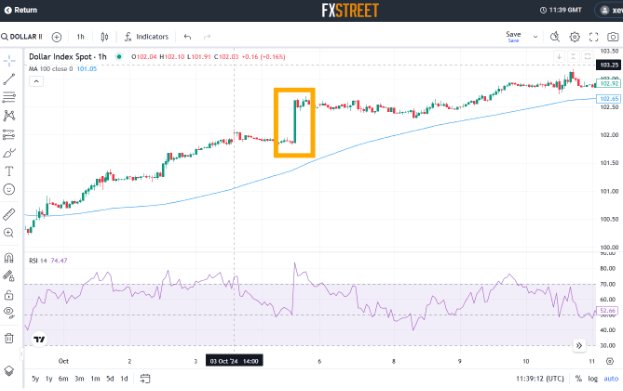Select the text annotation tool

point(9,171)
